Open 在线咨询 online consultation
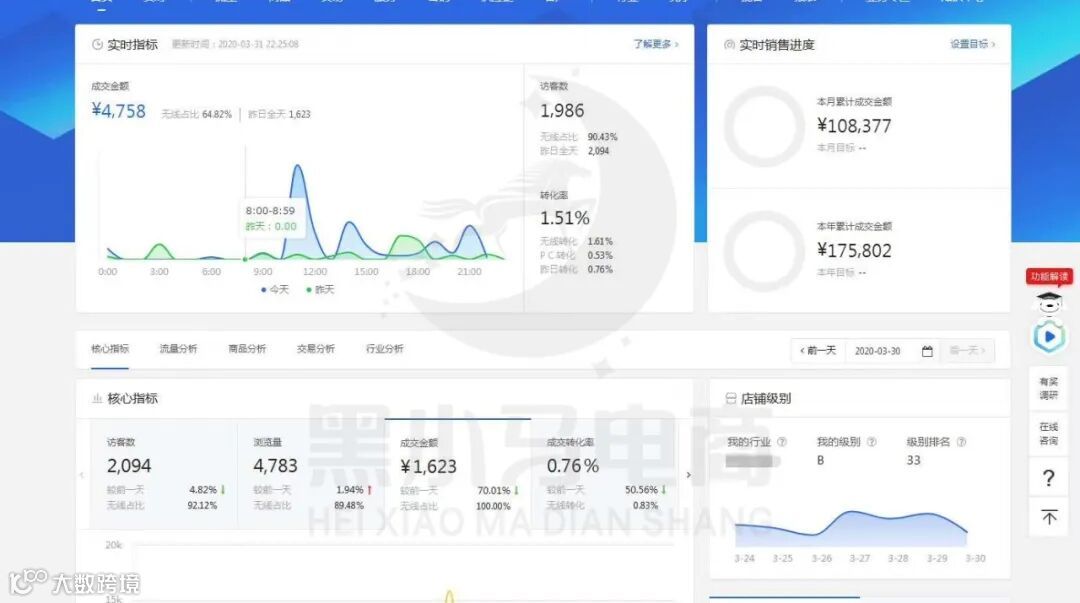This screenshot has height=603, width=1080. click(1048, 433)
